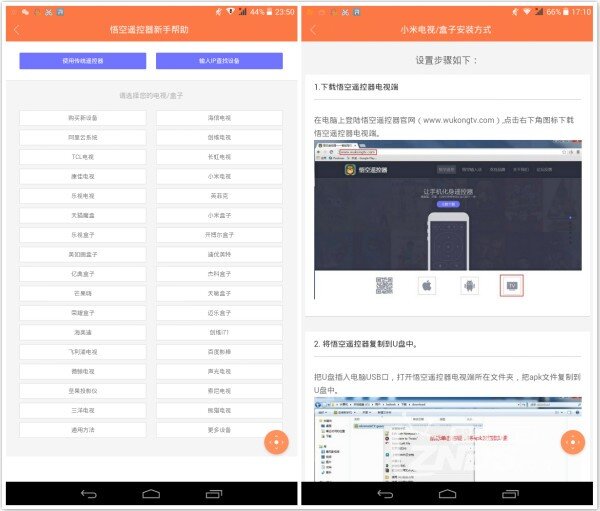Screen dimensions: 600x511
Task: Open floating remote button on right screen
Action: [x=572, y=442]
